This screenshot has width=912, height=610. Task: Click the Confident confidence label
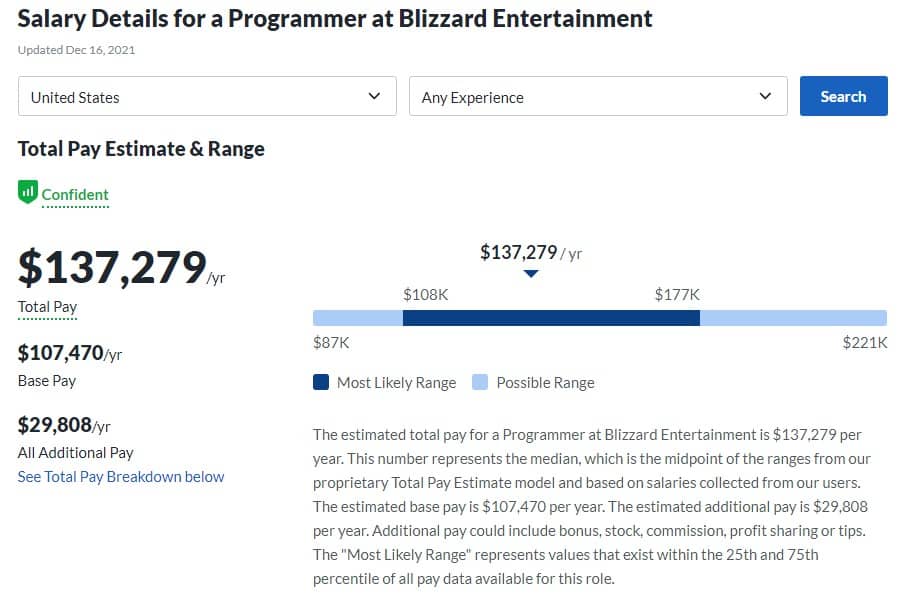coord(75,194)
